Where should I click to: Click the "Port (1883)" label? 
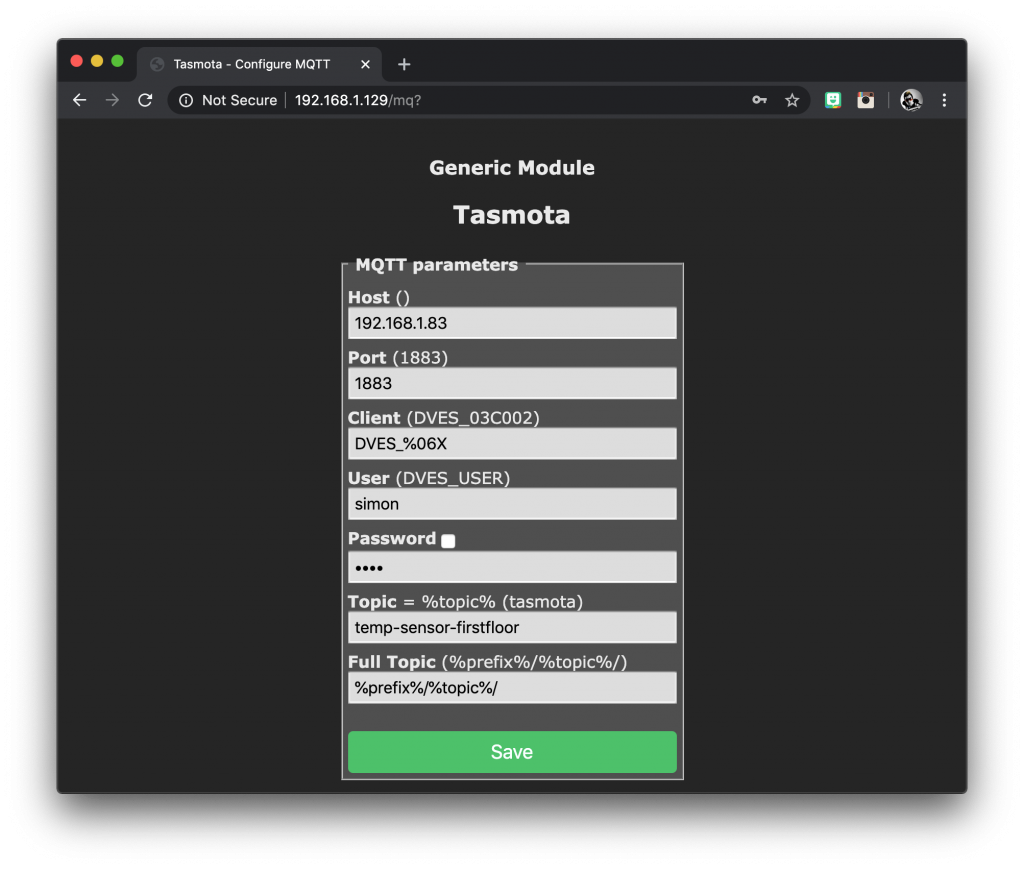pos(398,358)
